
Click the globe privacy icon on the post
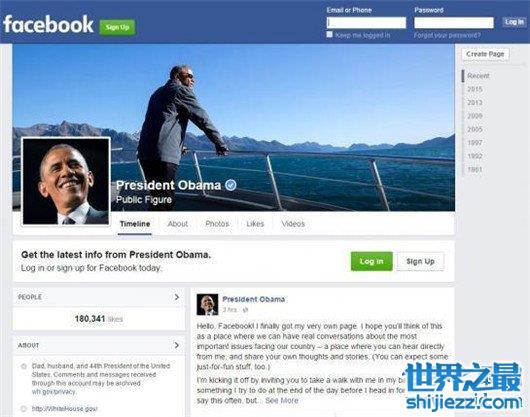tap(246, 310)
